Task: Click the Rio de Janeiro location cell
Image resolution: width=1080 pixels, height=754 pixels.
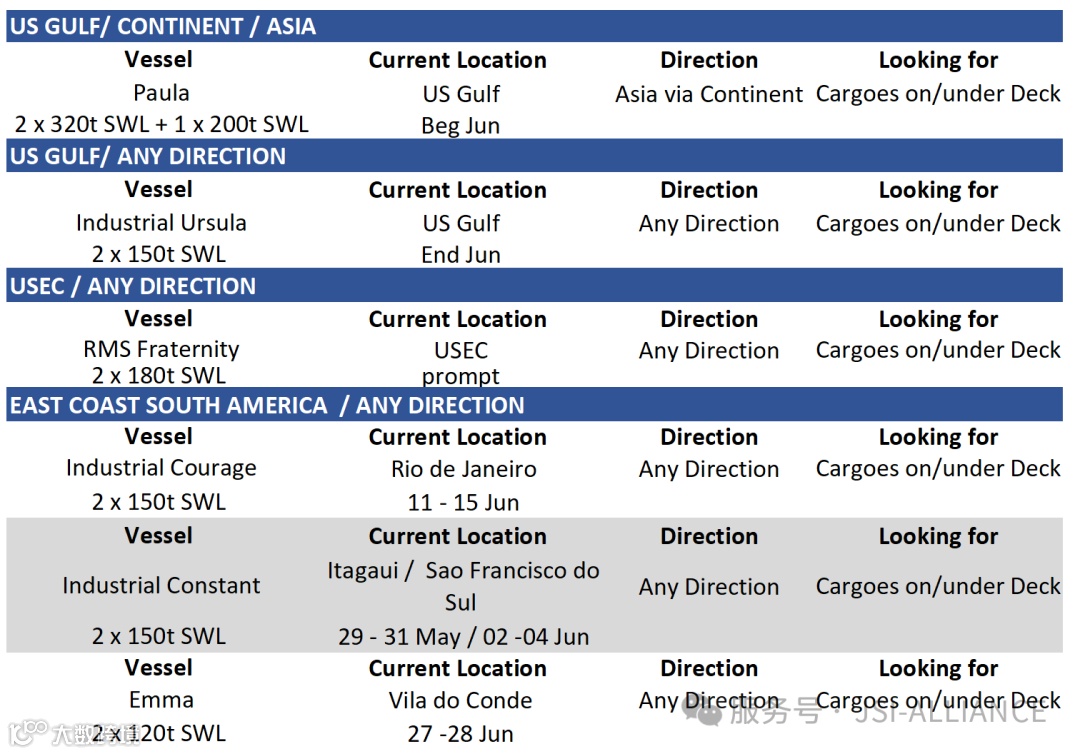Action: pos(463,469)
